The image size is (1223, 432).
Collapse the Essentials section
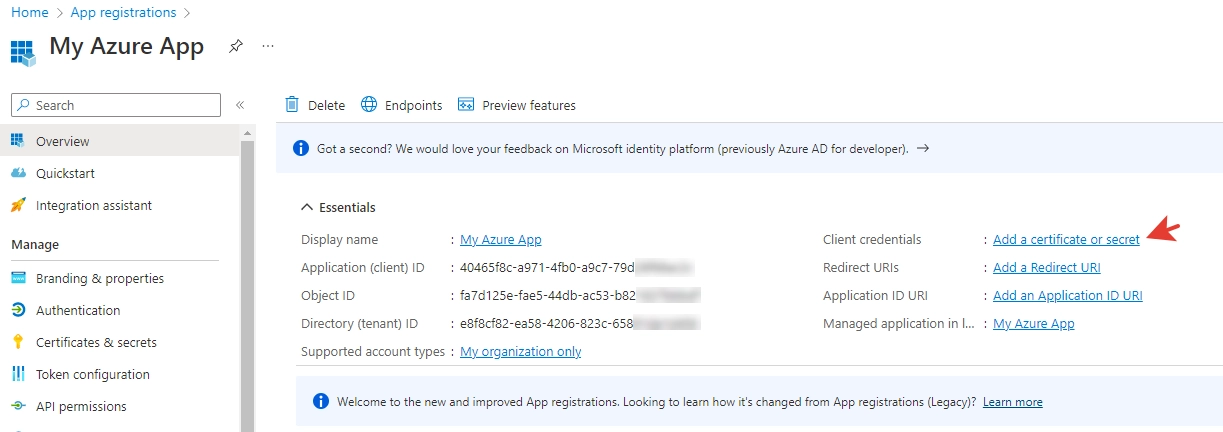(x=339, y=207)
